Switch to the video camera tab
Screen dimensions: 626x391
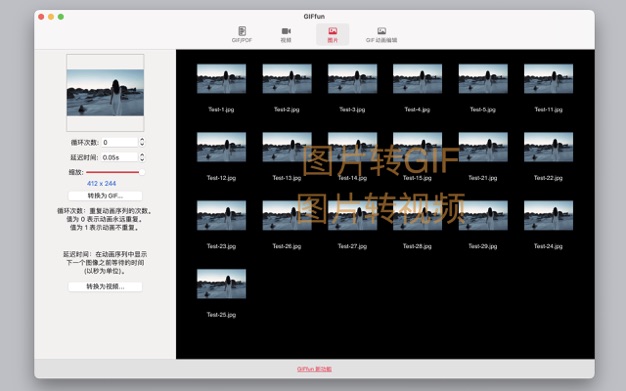click(286, 31)
